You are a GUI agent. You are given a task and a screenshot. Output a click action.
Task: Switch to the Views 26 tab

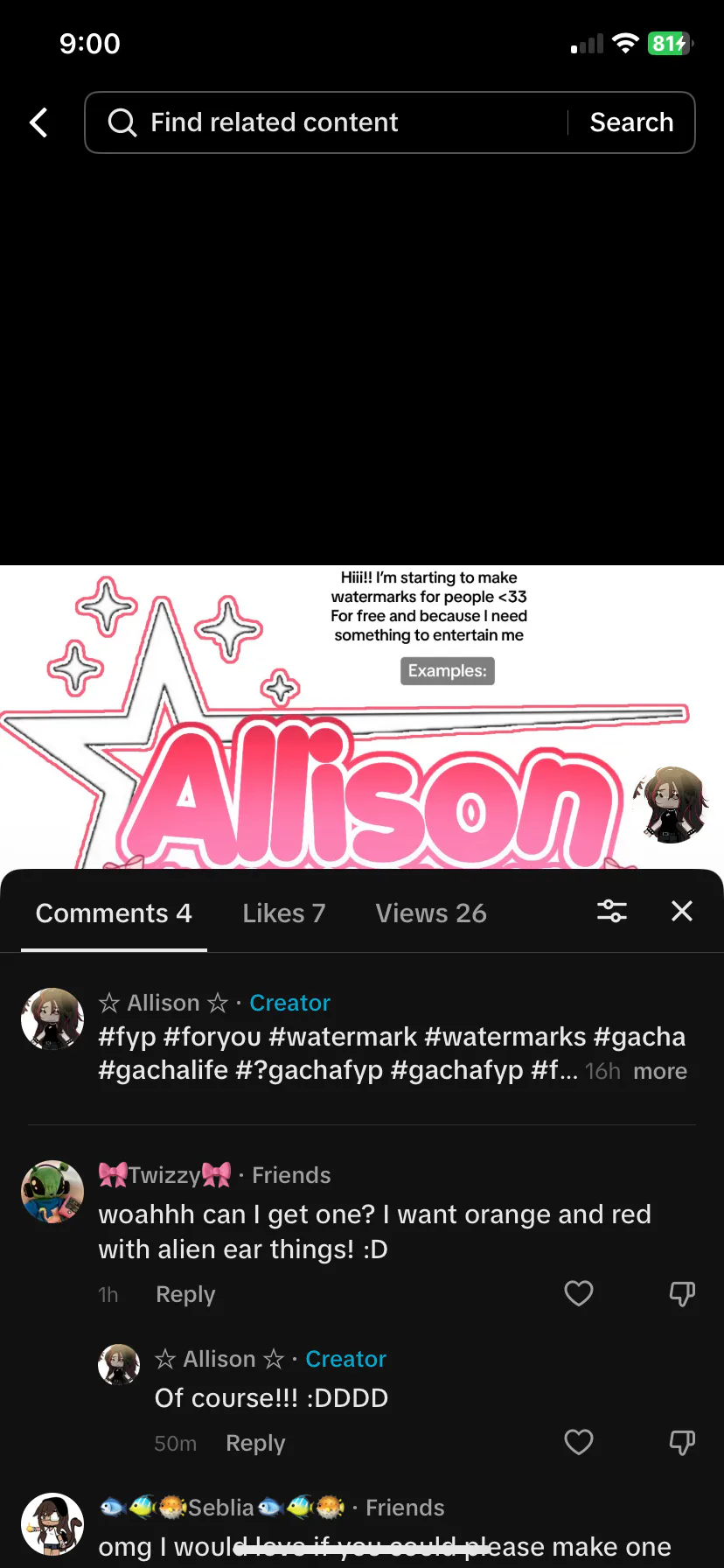coord(431,913)
